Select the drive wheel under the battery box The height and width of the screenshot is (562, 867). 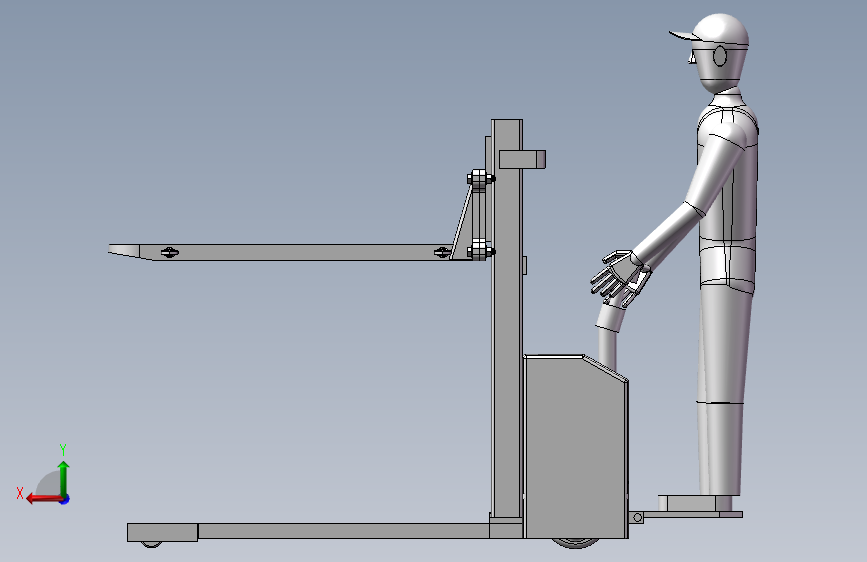coord(575,543)
